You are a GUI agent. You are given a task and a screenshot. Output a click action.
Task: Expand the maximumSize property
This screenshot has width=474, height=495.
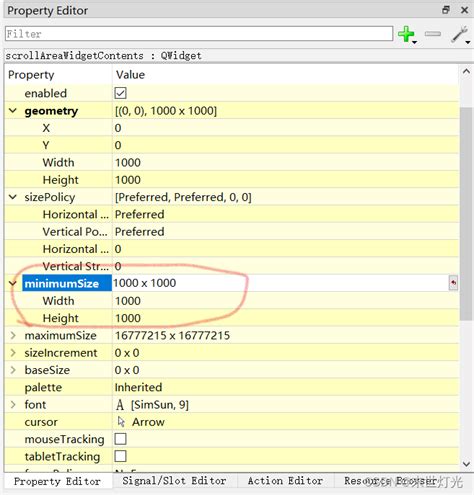click(x=13, y=335)
